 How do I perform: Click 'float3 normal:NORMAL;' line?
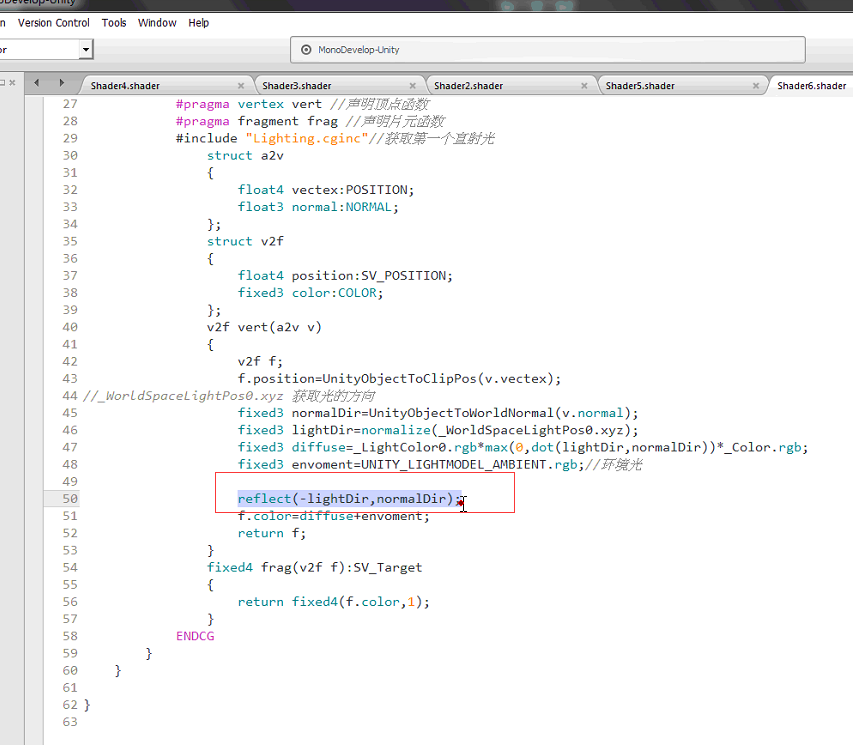(318, 207)
